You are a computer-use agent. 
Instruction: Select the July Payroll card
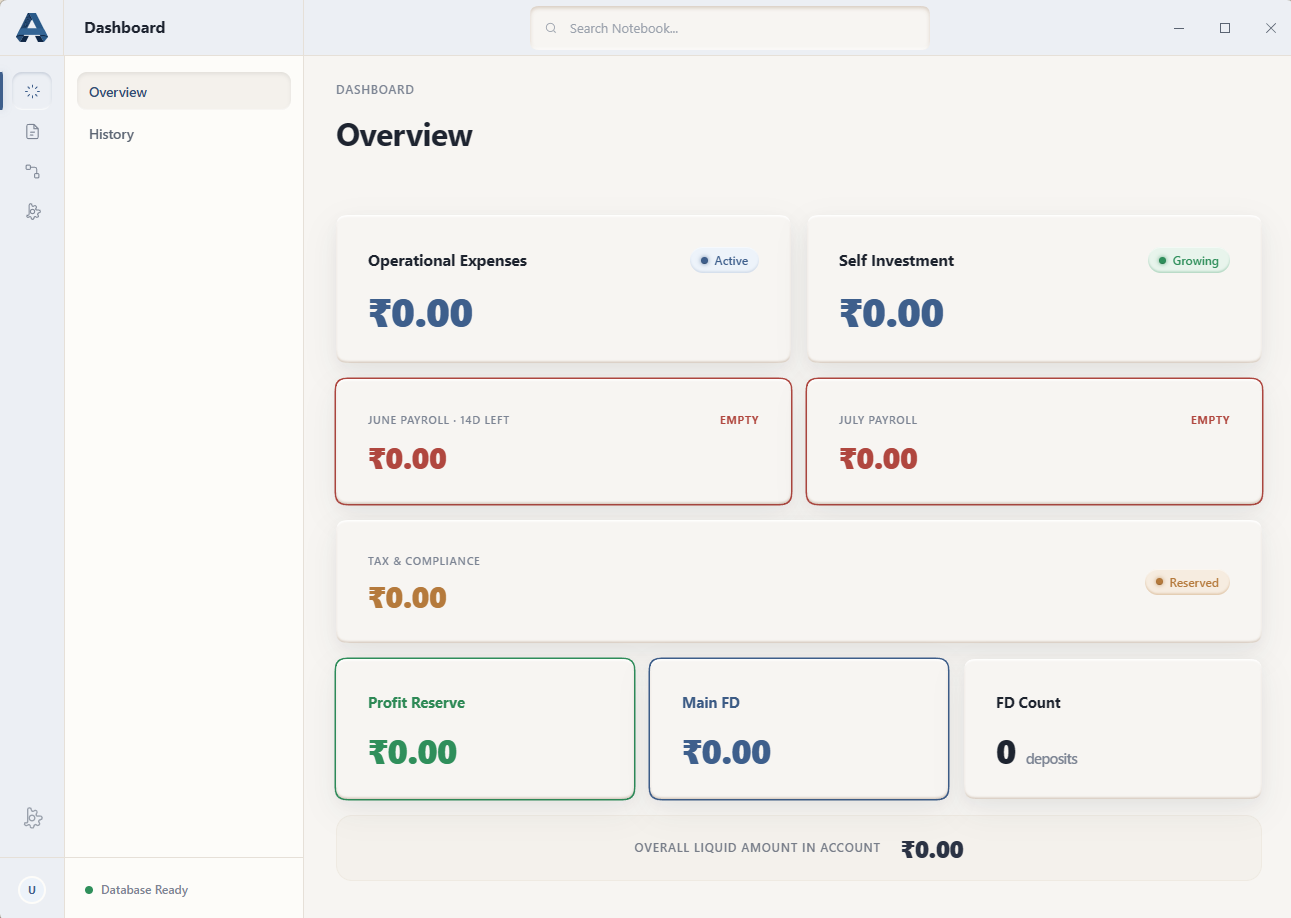(1034, 441)
